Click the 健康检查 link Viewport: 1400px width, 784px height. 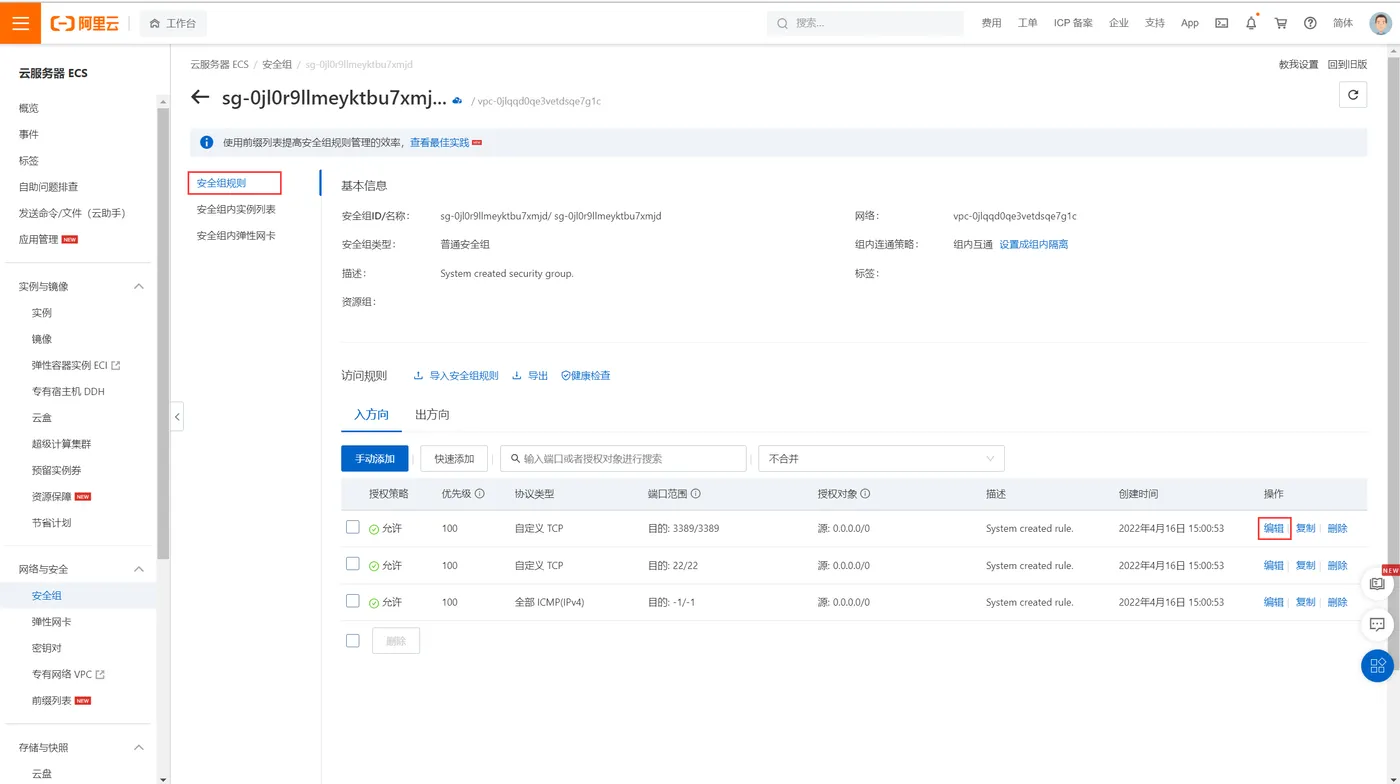[x=586, y=376]
